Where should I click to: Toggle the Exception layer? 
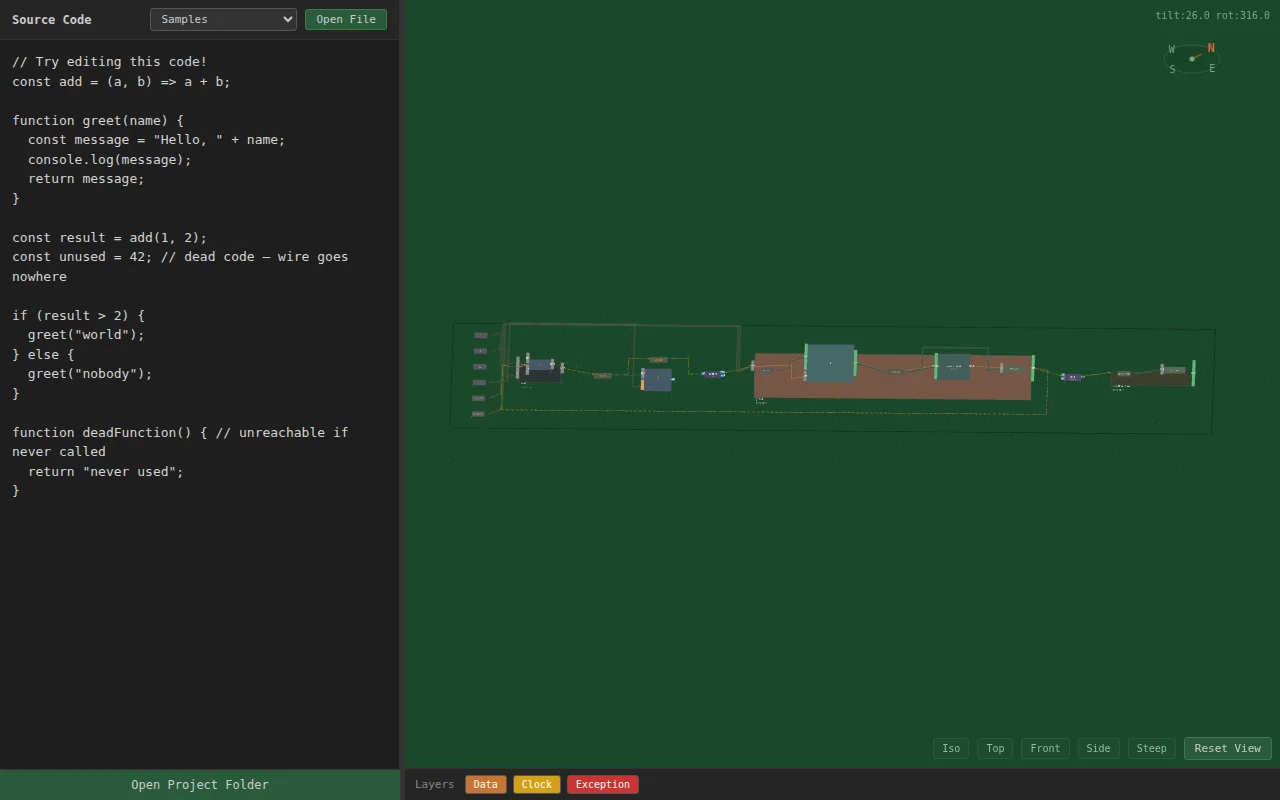click(603, 785)
